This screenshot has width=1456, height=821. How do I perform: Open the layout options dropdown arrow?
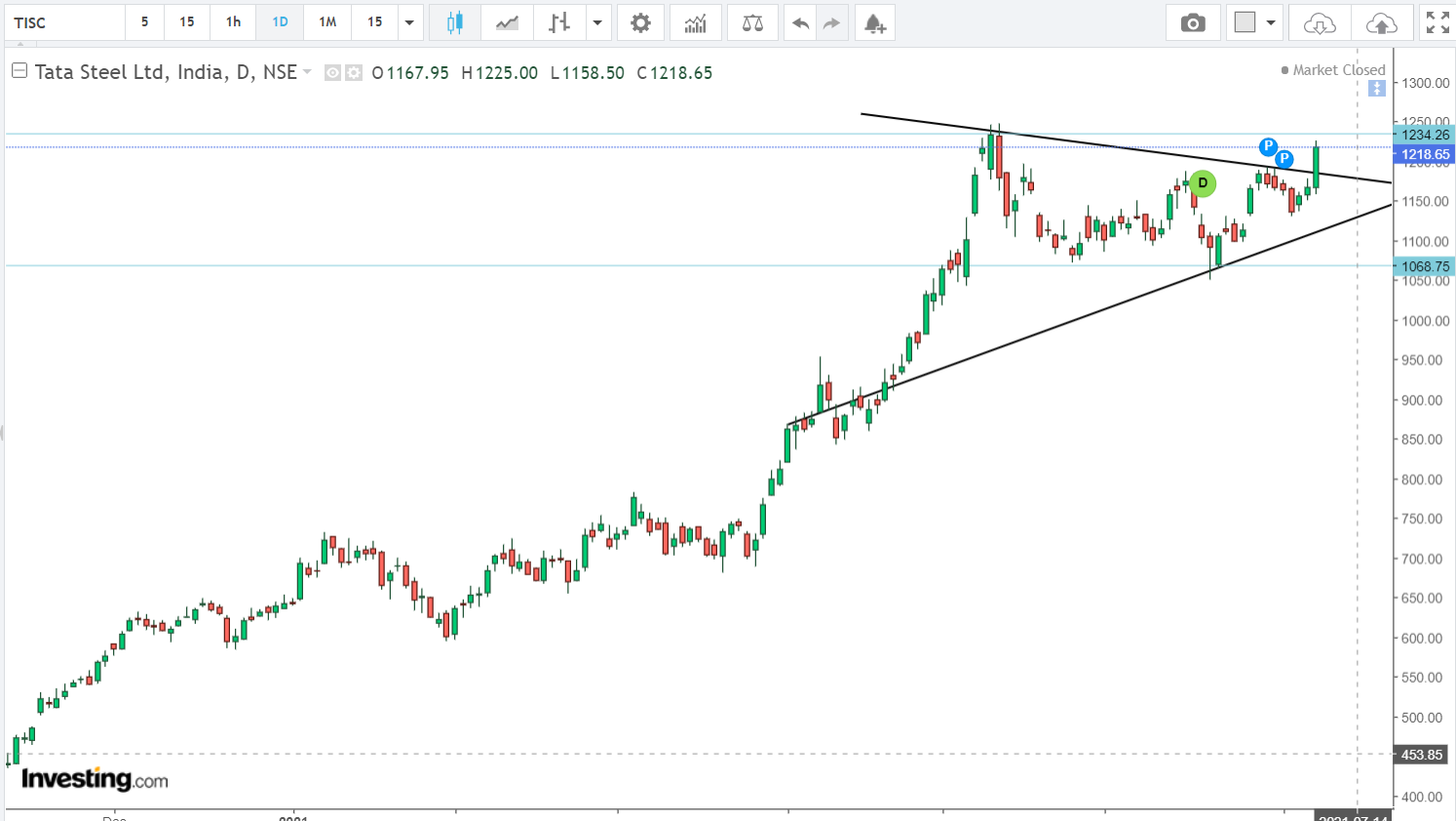(x=1271, y=22)
